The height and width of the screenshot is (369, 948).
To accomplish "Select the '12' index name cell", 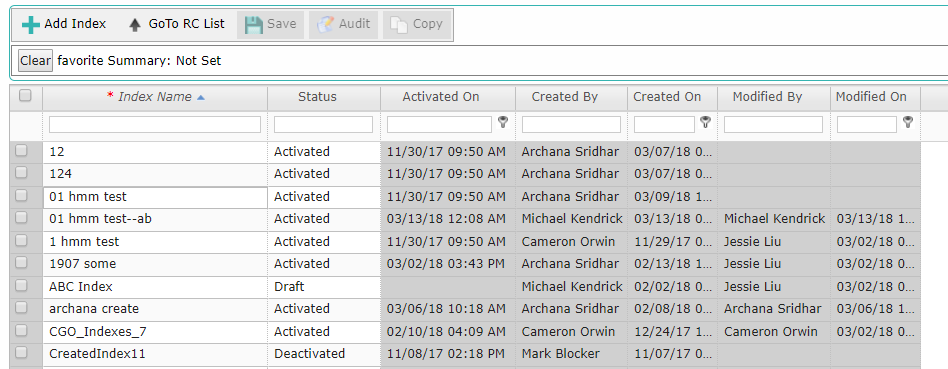I will pos(155,152).
